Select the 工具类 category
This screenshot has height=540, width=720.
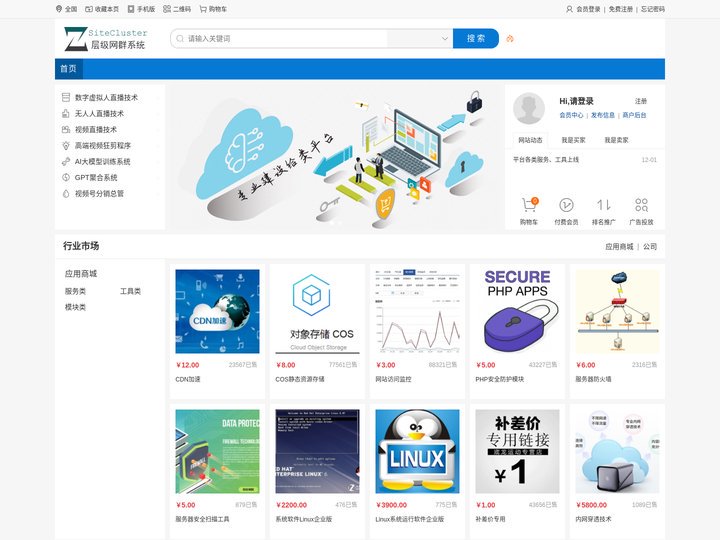tap(130, 291)
